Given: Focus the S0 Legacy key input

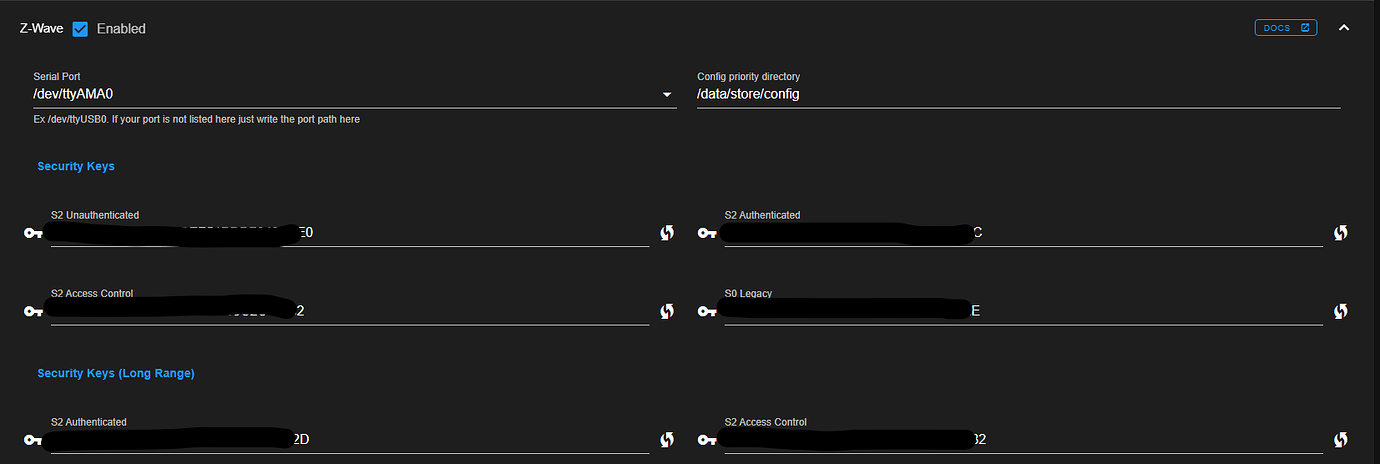Looking at the screenshot, I should click(1023, 311).
